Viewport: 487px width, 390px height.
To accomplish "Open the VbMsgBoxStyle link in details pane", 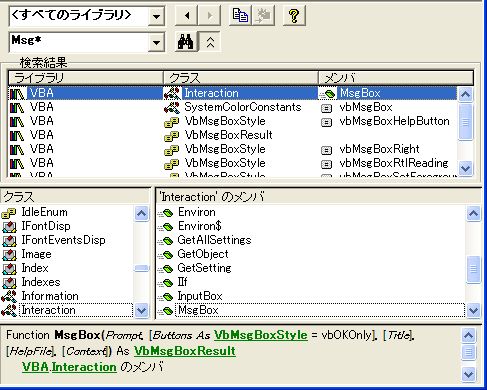I will pos(261,335).
